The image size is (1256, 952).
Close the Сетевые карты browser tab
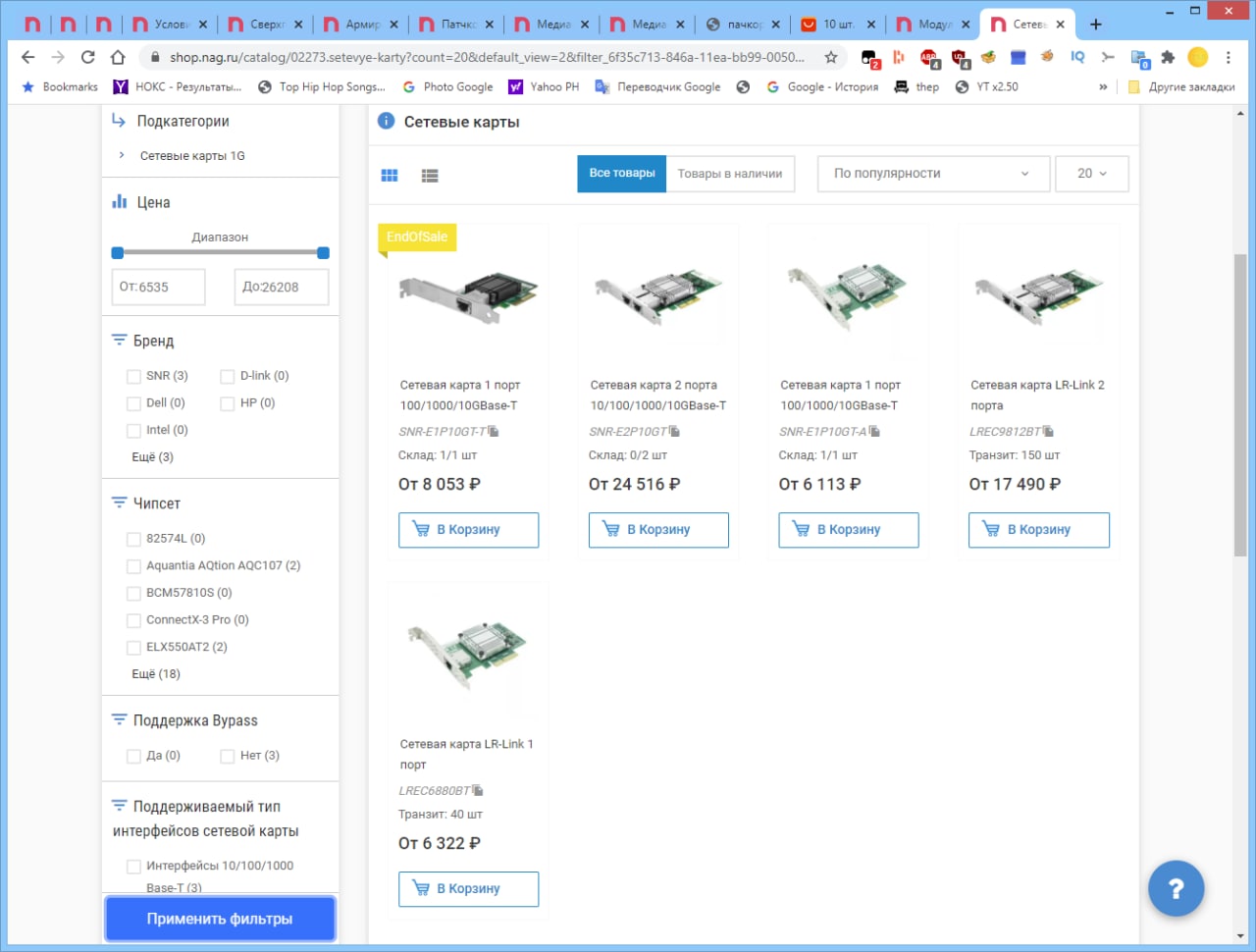click(1060, 24)
